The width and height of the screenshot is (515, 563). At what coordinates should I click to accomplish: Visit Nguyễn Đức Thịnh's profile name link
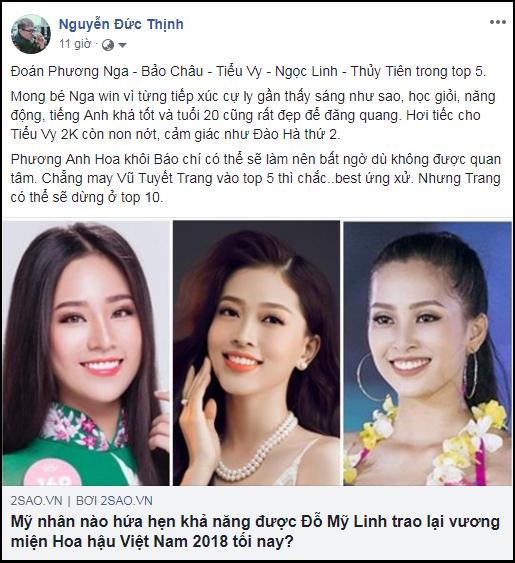pyautogui.click(x=121, y=24)
